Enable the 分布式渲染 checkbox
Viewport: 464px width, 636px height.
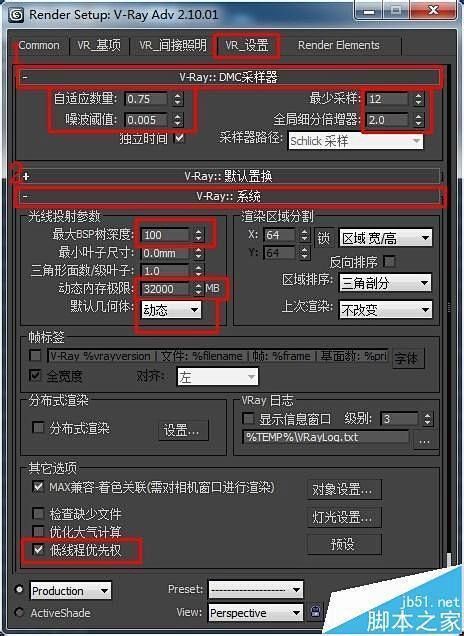pyautogui.click(x=38, y=428)
